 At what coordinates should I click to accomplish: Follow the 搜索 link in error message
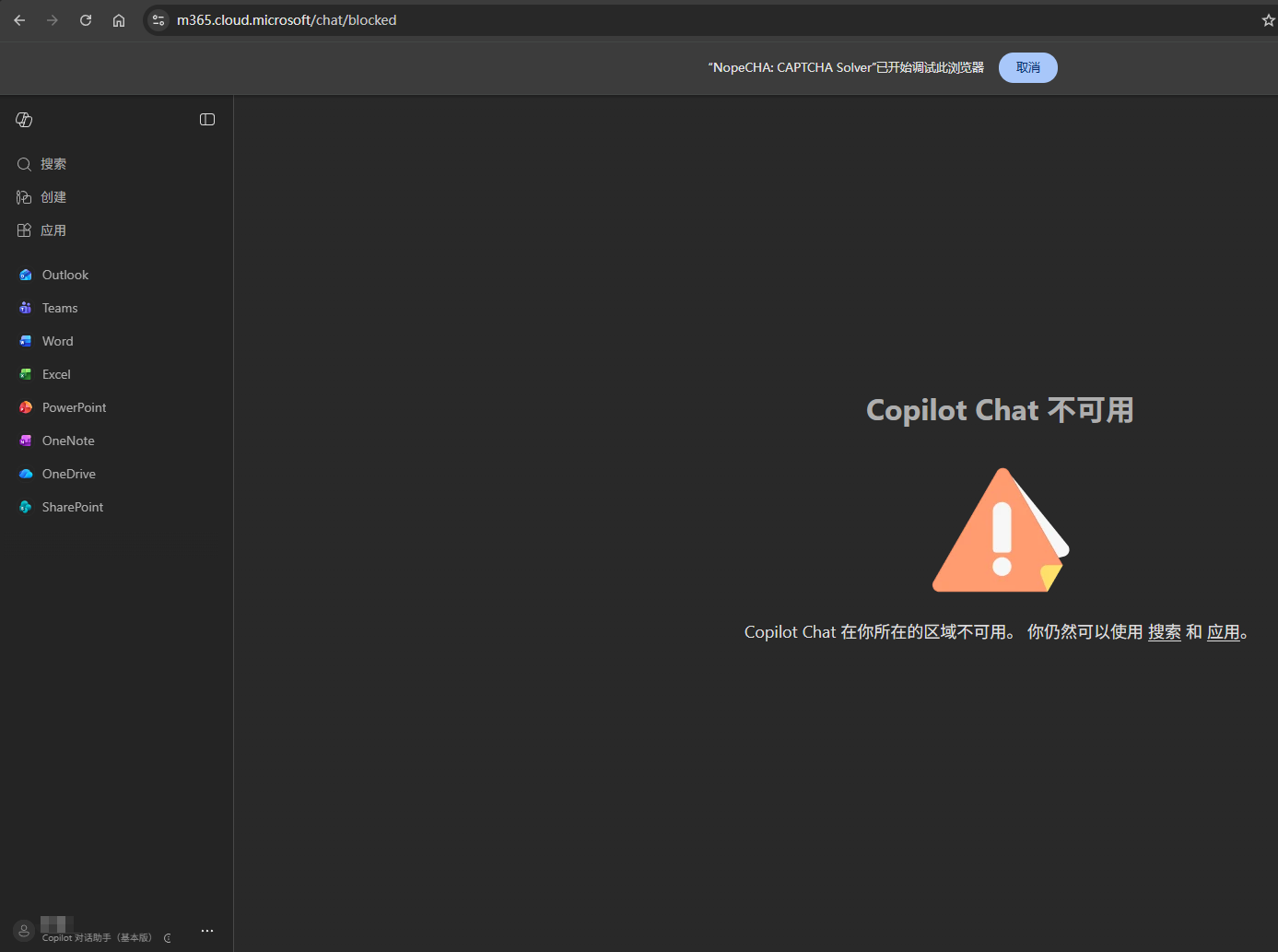tap(1165, 632)
